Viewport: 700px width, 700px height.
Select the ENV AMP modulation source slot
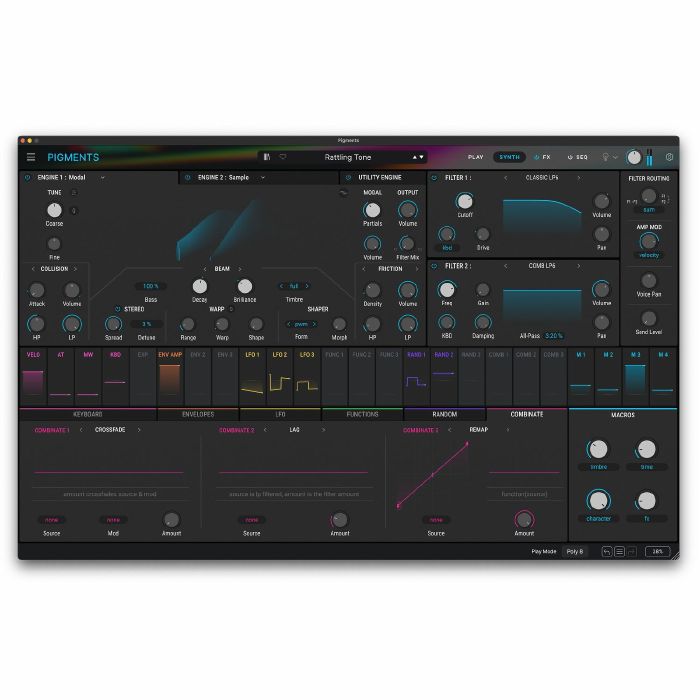pos(170,377)
